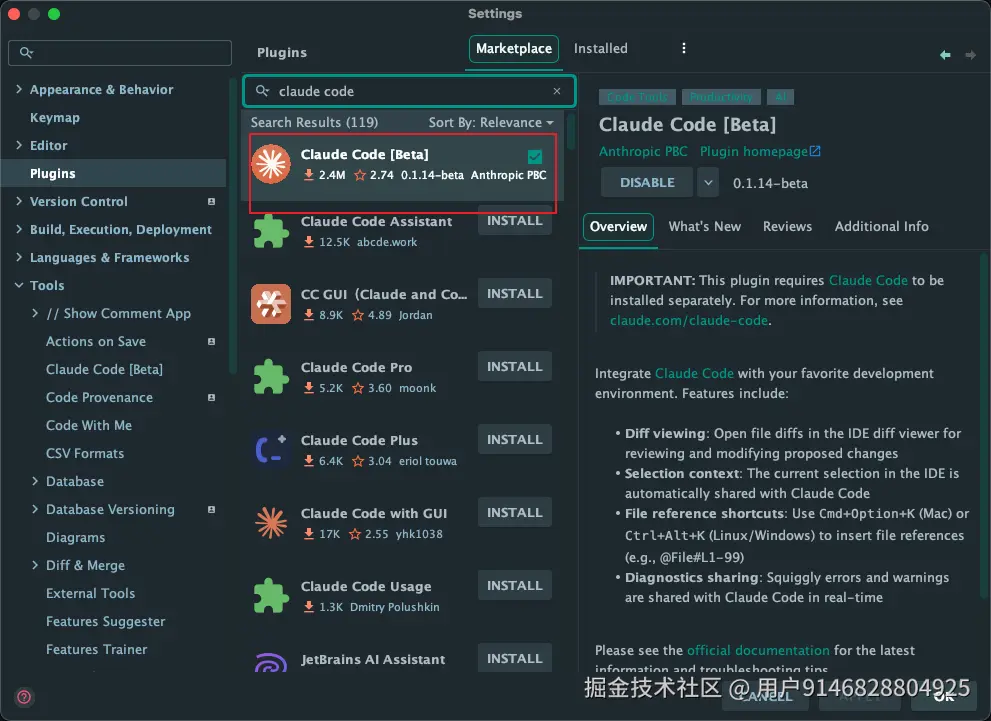Expand the Editor settings section

pos(19,145)
